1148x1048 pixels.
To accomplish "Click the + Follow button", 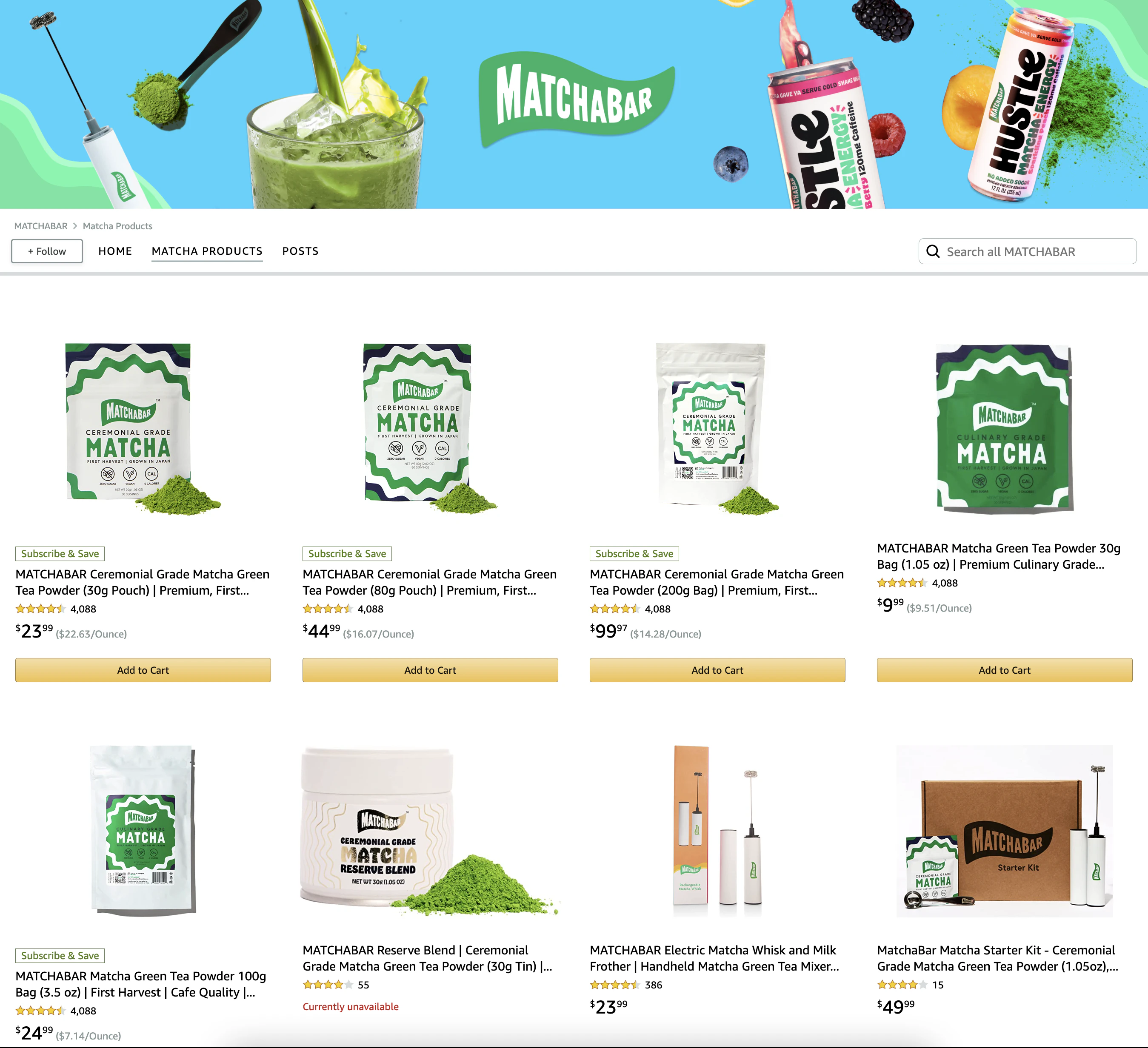I will click(47, 251).
